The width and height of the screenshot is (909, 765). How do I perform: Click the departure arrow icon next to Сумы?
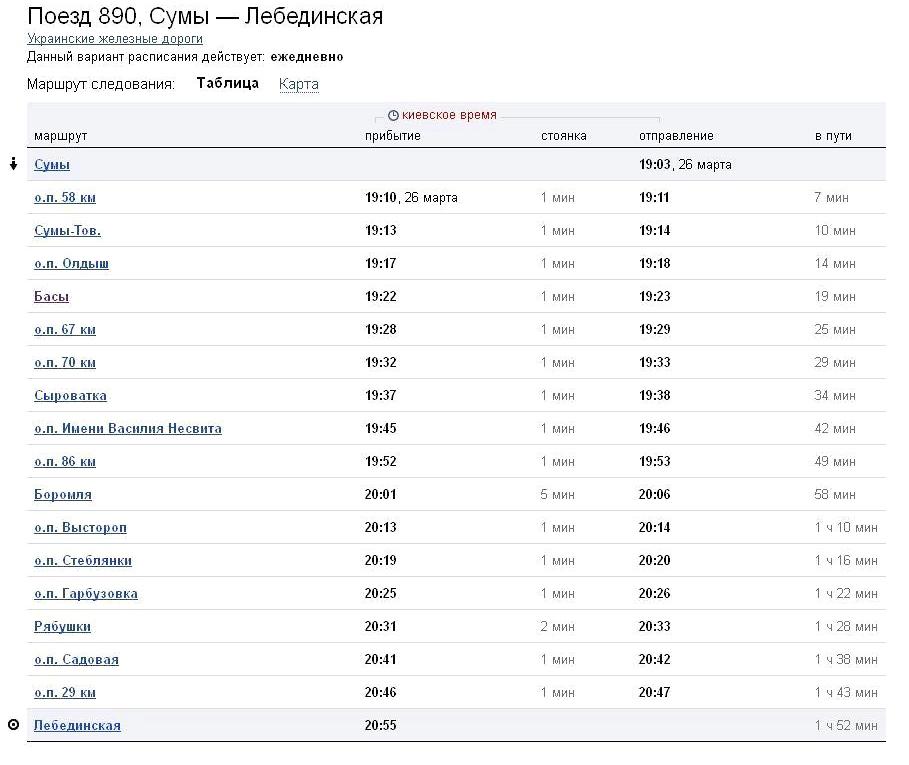(x=13, y=164)
